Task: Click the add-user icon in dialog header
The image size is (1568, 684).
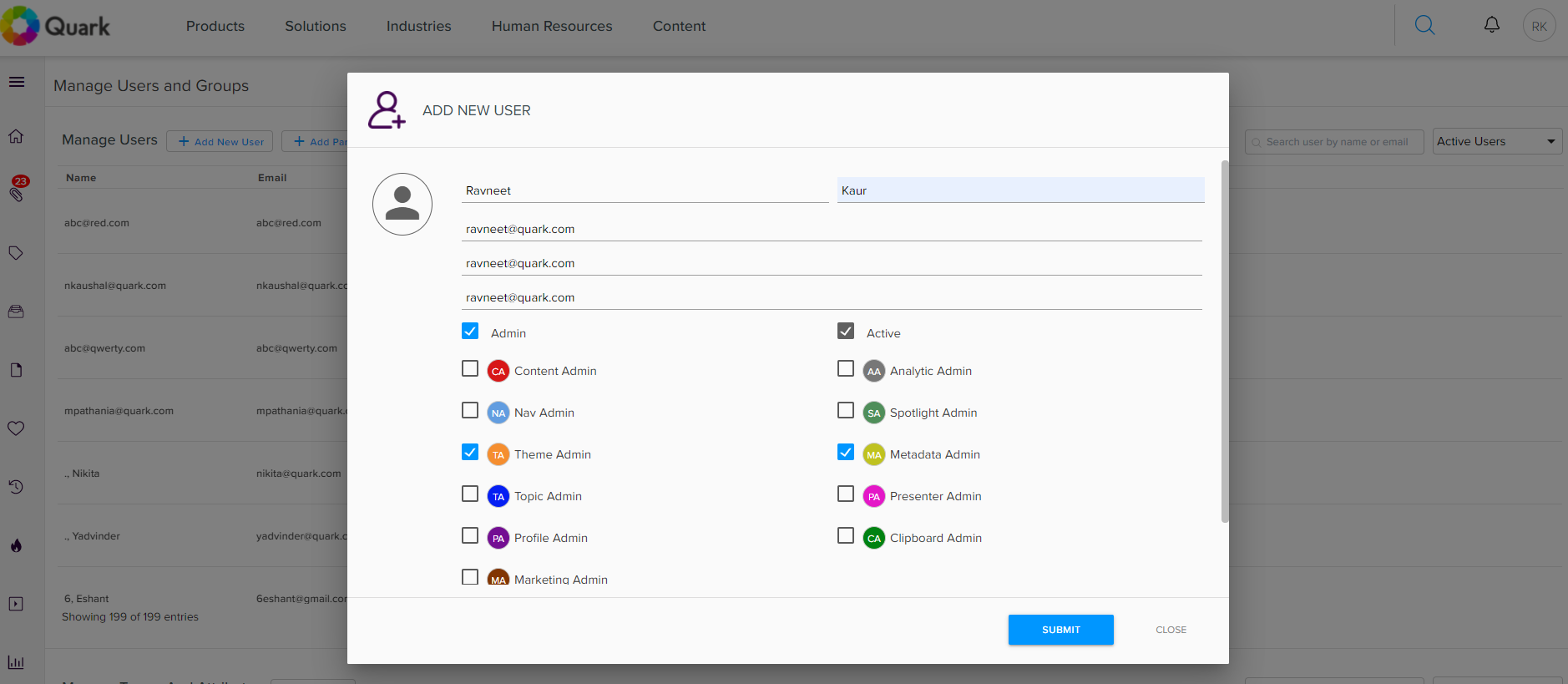Action: 387,110
